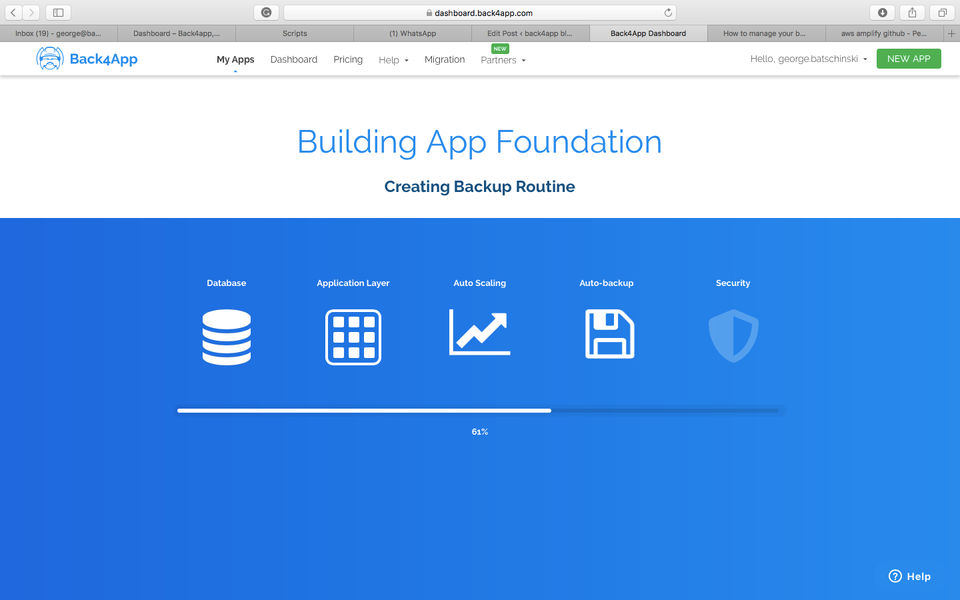The height and width of the screenshot is (600, 960).
Task: Click the Auto Scaling chart icon
Action: [x=479, y=332]
